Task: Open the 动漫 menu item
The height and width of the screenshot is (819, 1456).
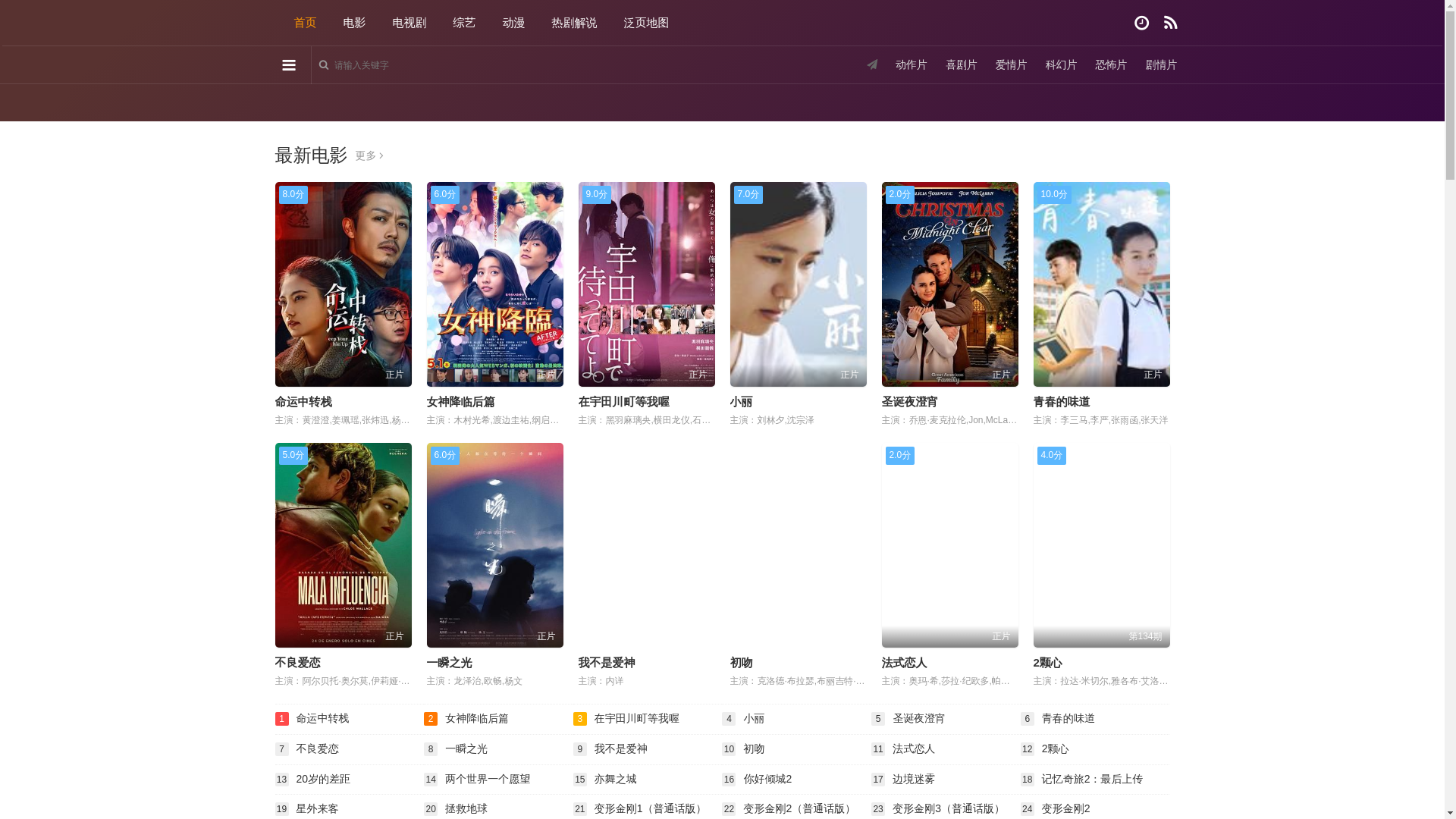Action: [513, 23]
